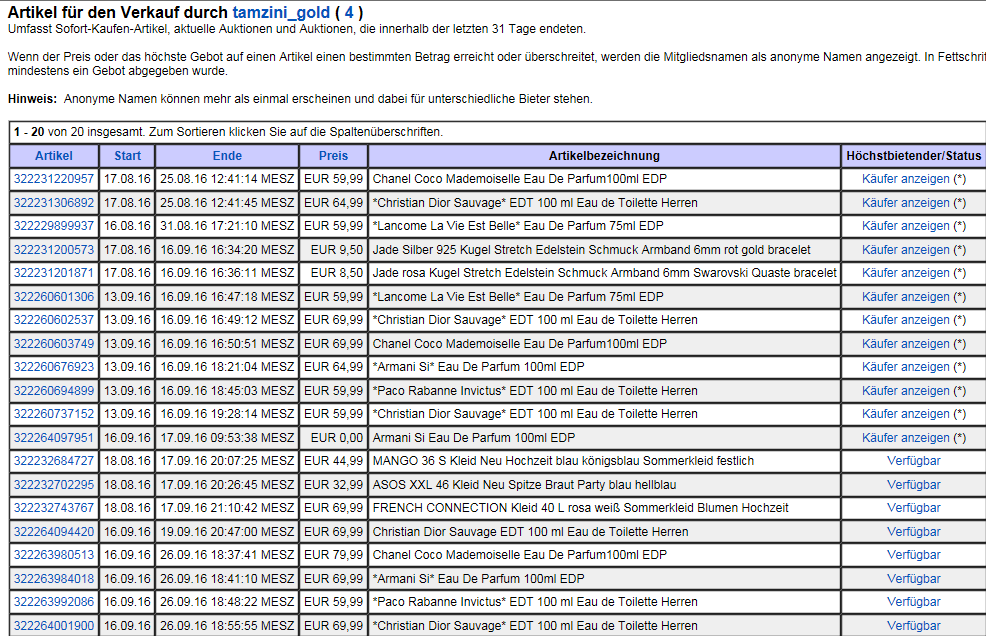Open item number 322264001900
This screenshot has width=986, height=636.
[54, 626]
